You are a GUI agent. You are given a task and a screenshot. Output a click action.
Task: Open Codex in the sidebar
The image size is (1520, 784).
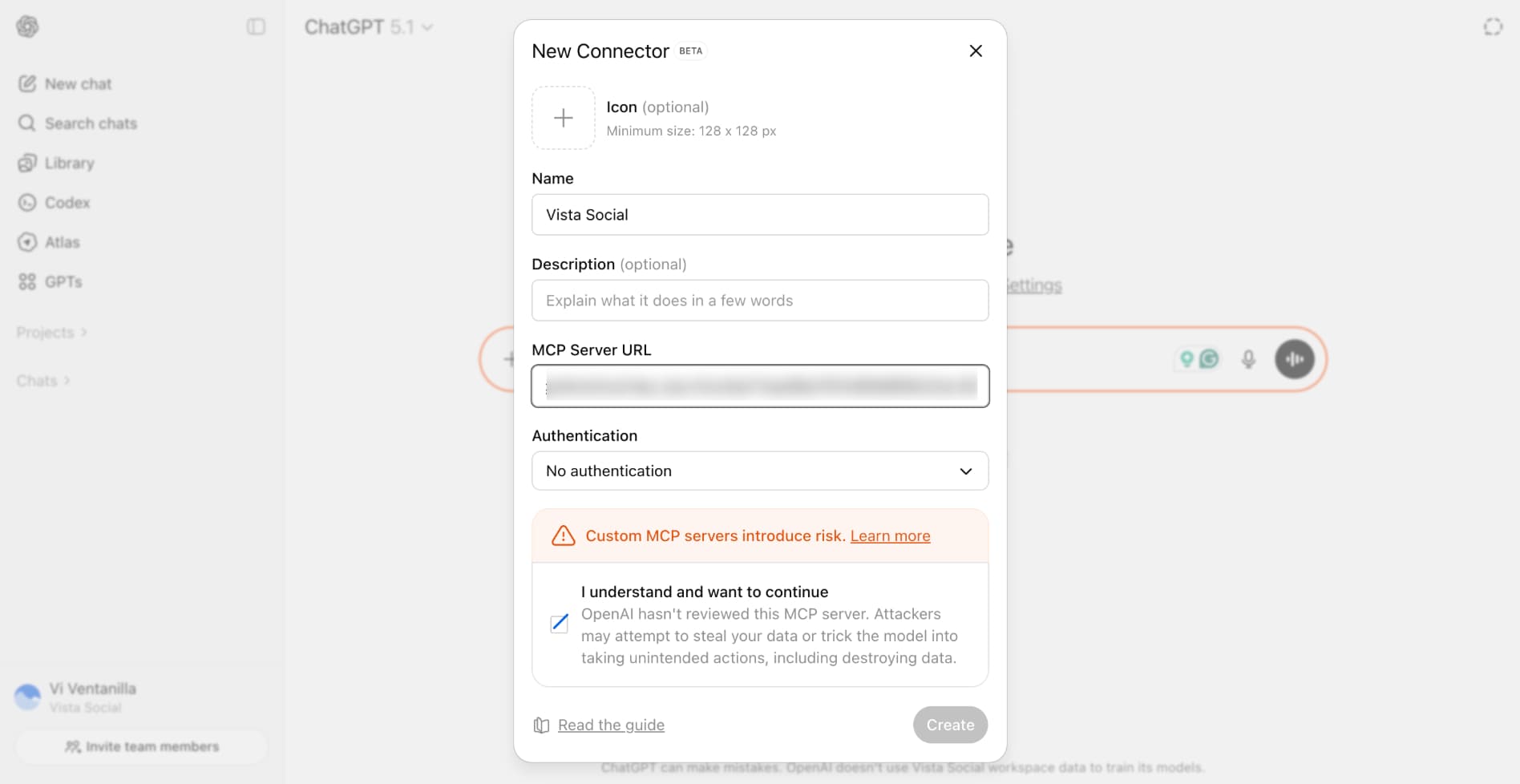67,203
